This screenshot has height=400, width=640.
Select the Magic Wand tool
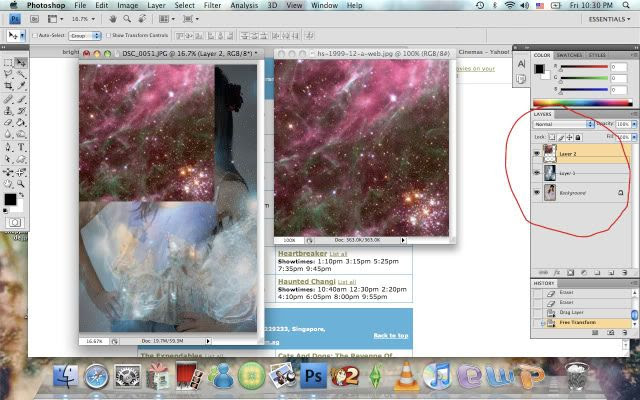pos(20,74)
